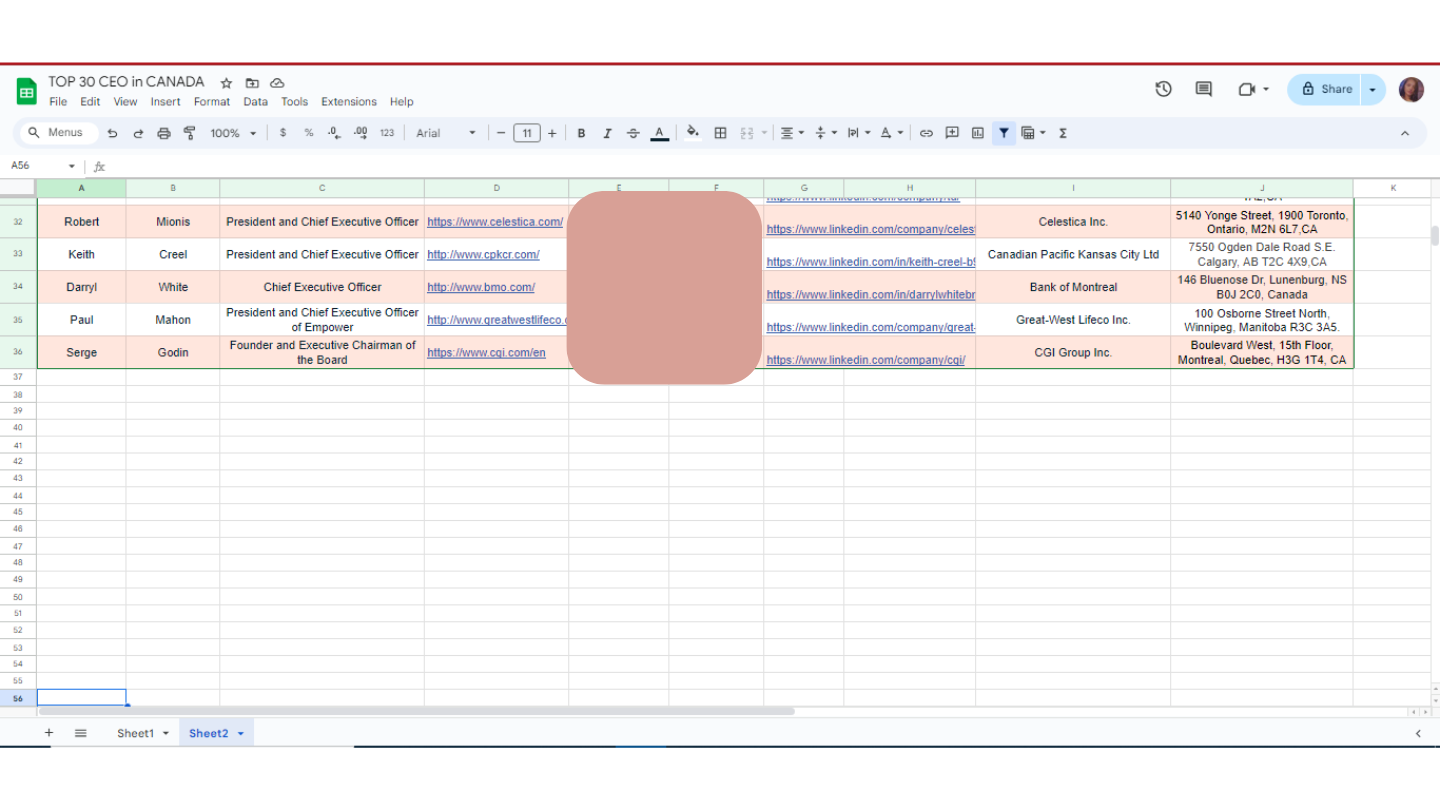Open the text wrapping dropdown
This screenshot has height=810, width=1440.
click(x=858, y=133)
